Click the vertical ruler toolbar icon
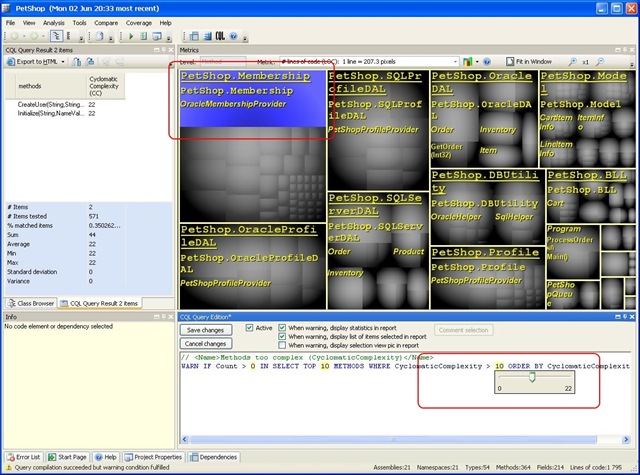The image size is (640, 475). 69,36
